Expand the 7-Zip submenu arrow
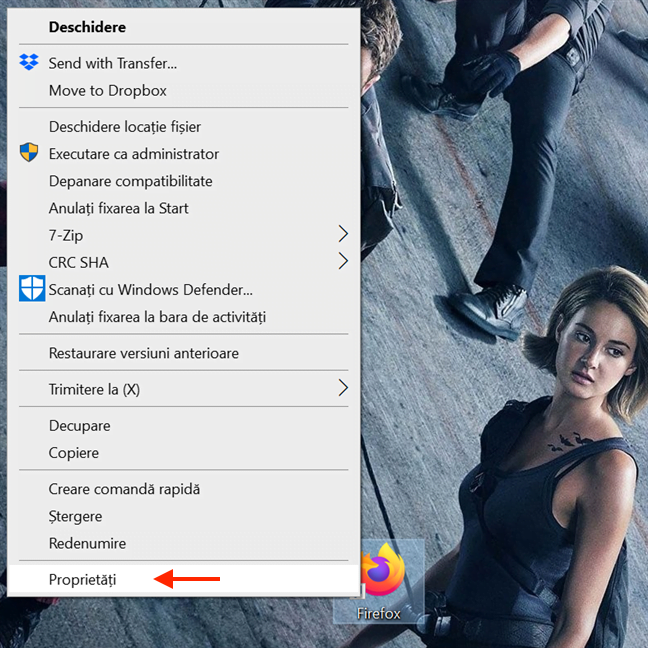 pyautogui.click(x=343, y=234)
